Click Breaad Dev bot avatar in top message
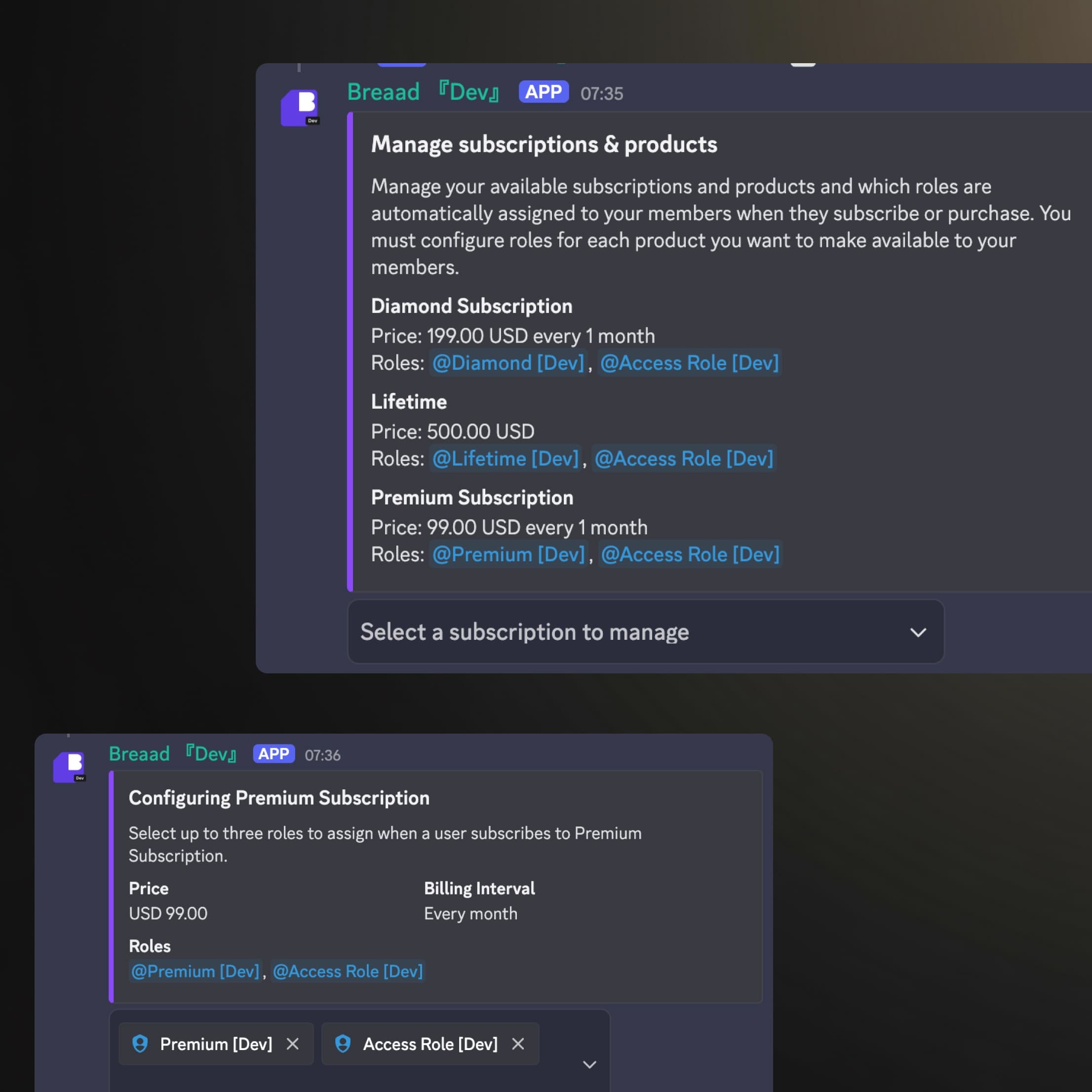The height and width of the screenshot is (1092, 1092). pos(299,108)
